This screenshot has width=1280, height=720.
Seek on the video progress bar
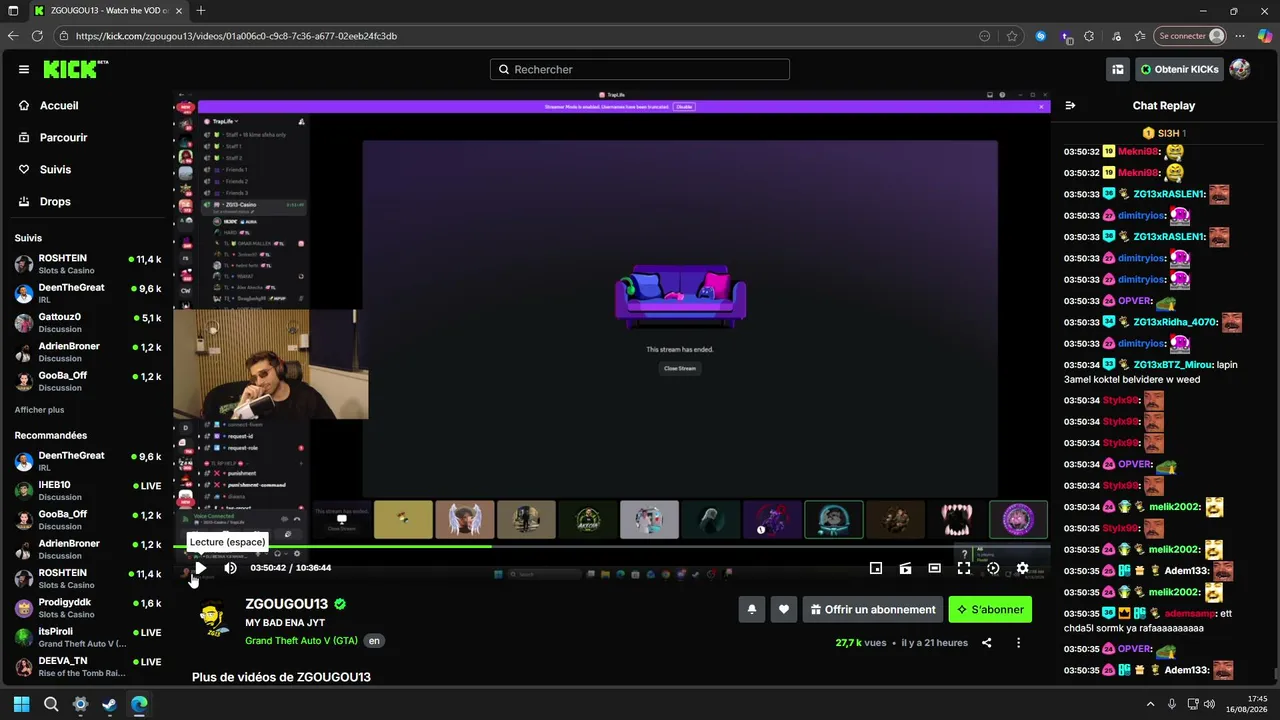[611, 546]
